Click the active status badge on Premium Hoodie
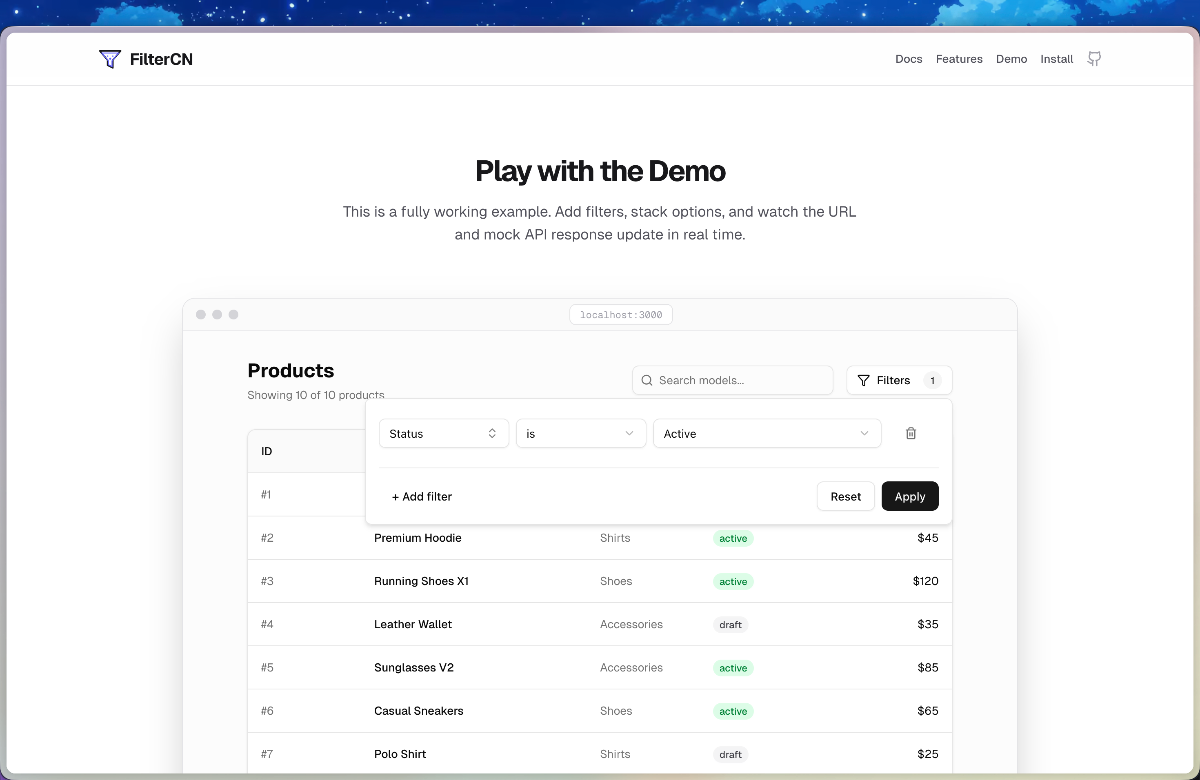The height and width of the screenshot is (780, 1200). click(733, 538)
